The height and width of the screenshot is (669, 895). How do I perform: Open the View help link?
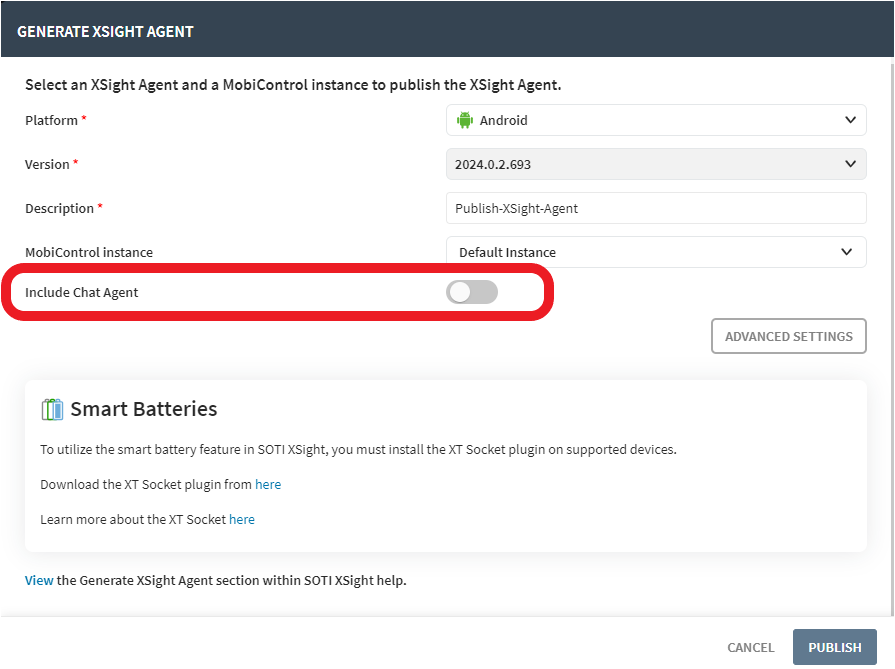pos(39,580)
